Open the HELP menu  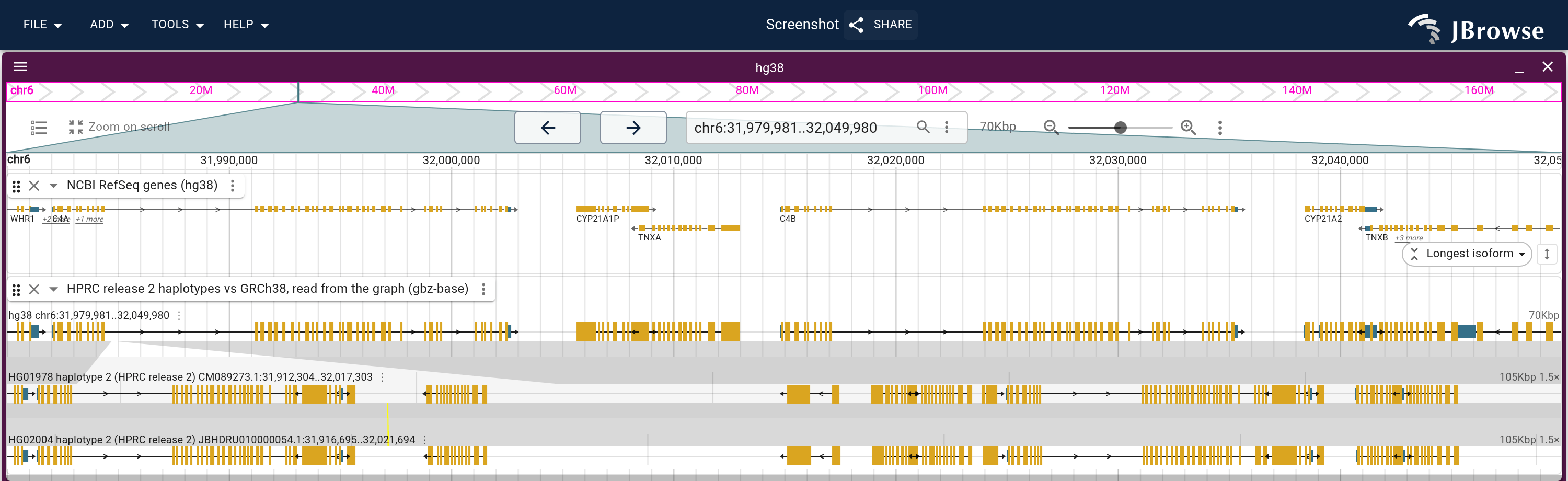[246, 25]
